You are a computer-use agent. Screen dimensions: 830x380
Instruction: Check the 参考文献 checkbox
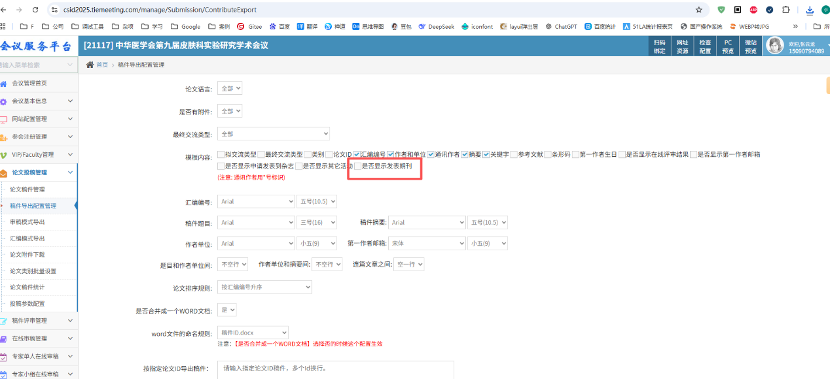click(515, 155)
